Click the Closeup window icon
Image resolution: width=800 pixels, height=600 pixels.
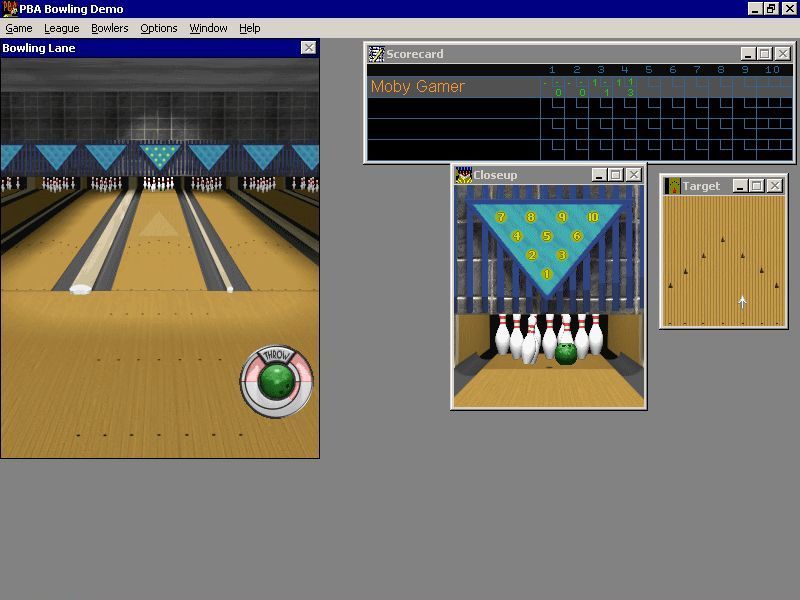[464, 175]
